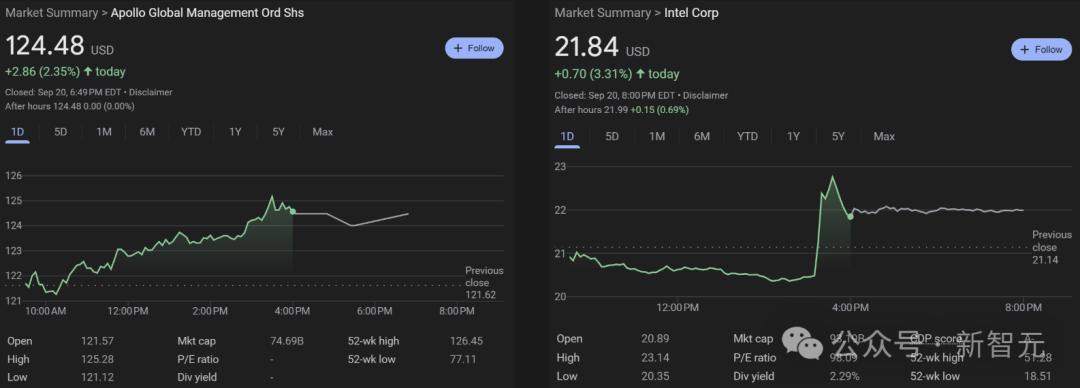Select 1D tab on Intel chart

point(567,136)
